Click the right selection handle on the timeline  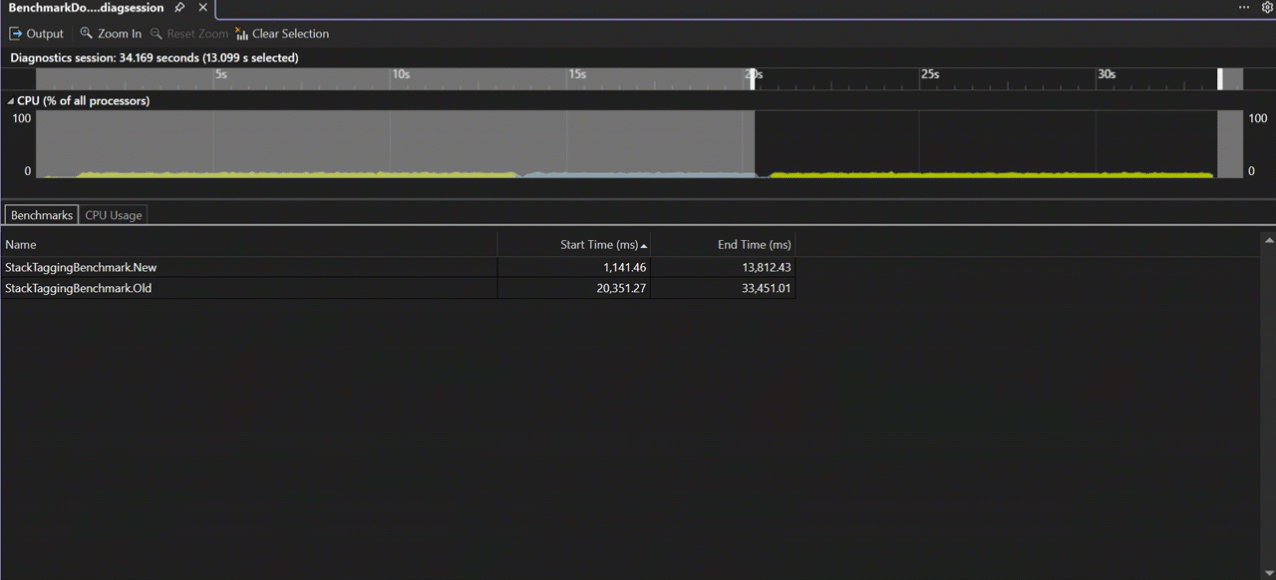pyautogui.click(x=1220, y=79)
